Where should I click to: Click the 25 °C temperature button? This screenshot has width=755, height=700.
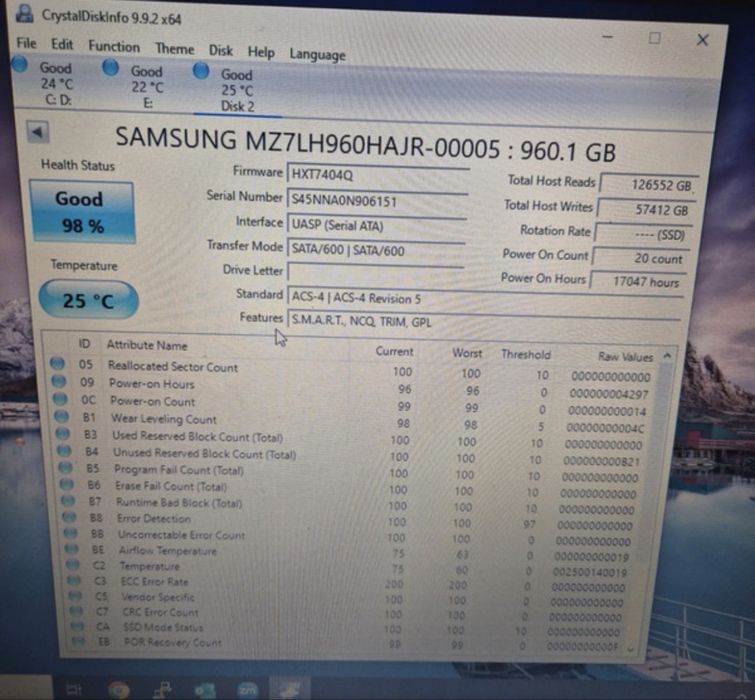click(x=88, y=300)
